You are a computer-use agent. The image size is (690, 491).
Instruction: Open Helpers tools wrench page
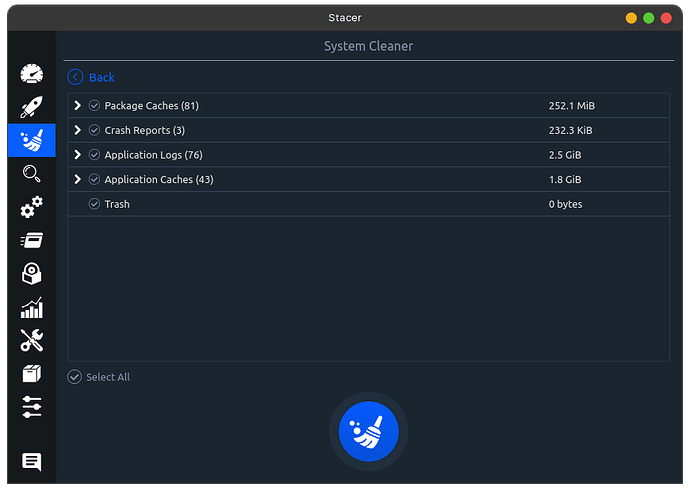(x=32, y=341)
